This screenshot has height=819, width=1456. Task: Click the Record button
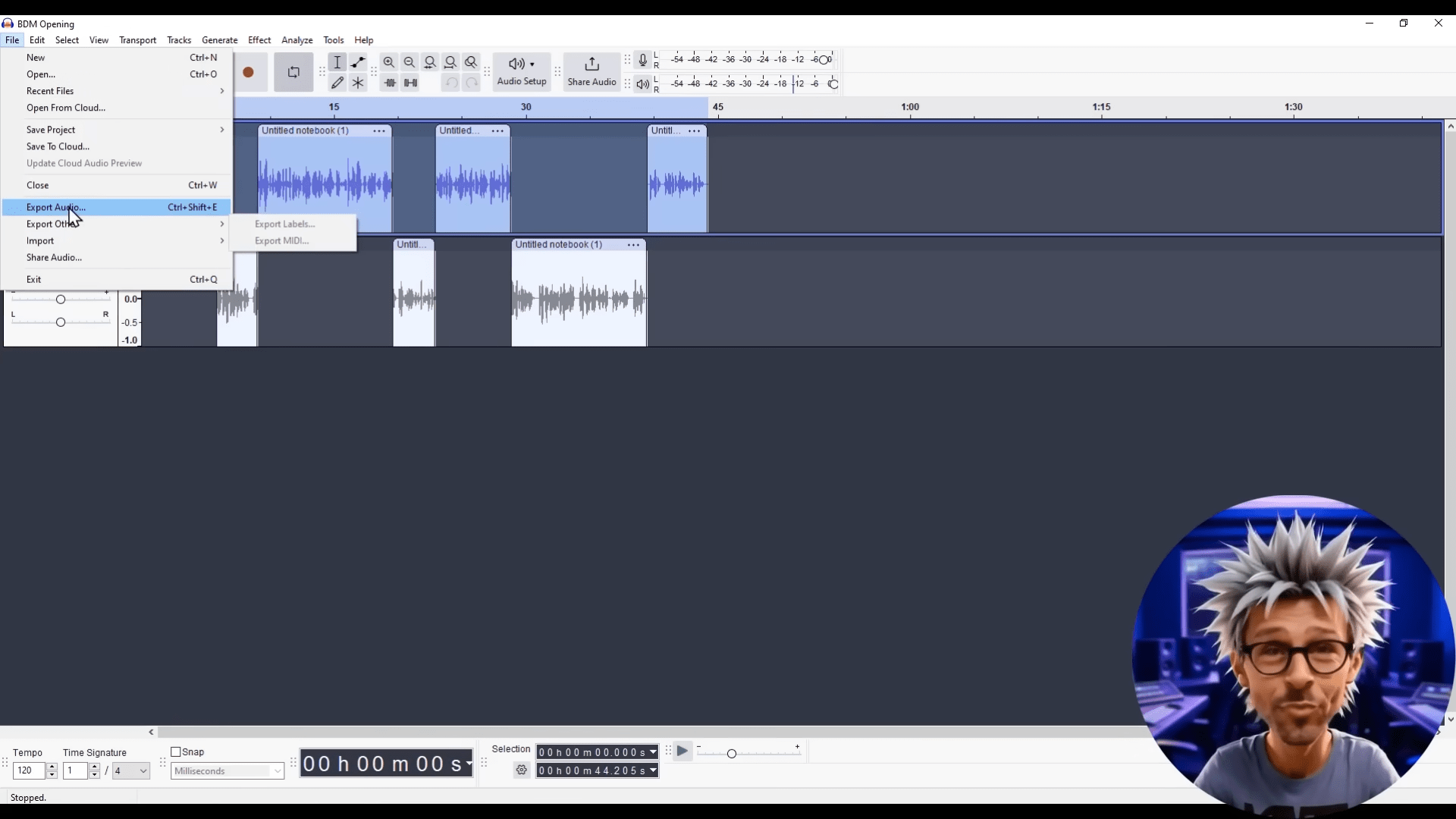[x=248, y=73]
